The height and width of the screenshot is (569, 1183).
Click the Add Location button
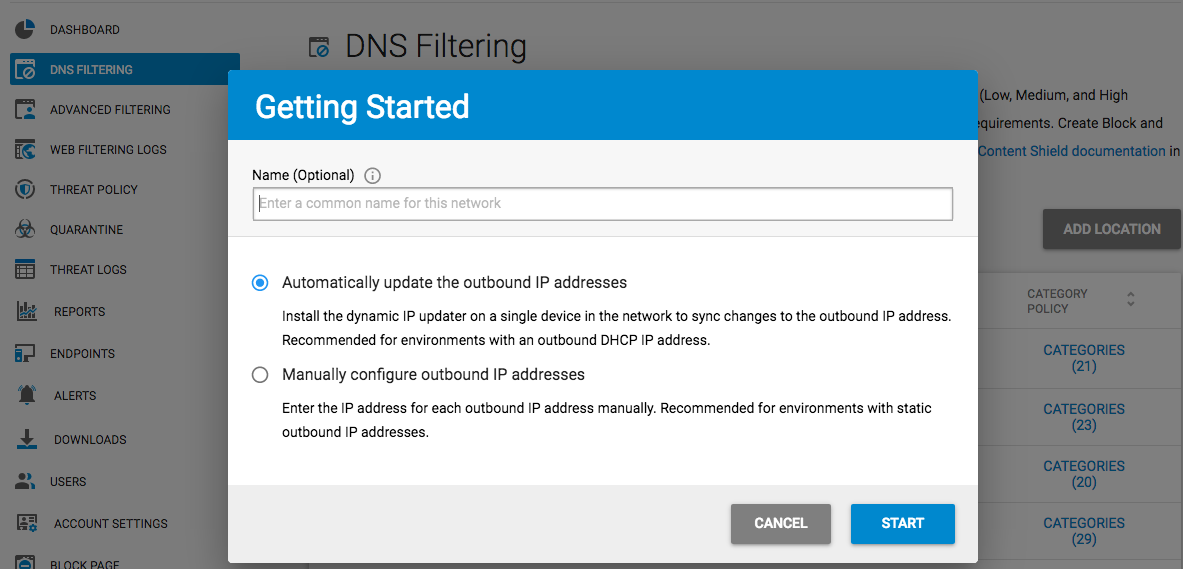(1111, 229)
